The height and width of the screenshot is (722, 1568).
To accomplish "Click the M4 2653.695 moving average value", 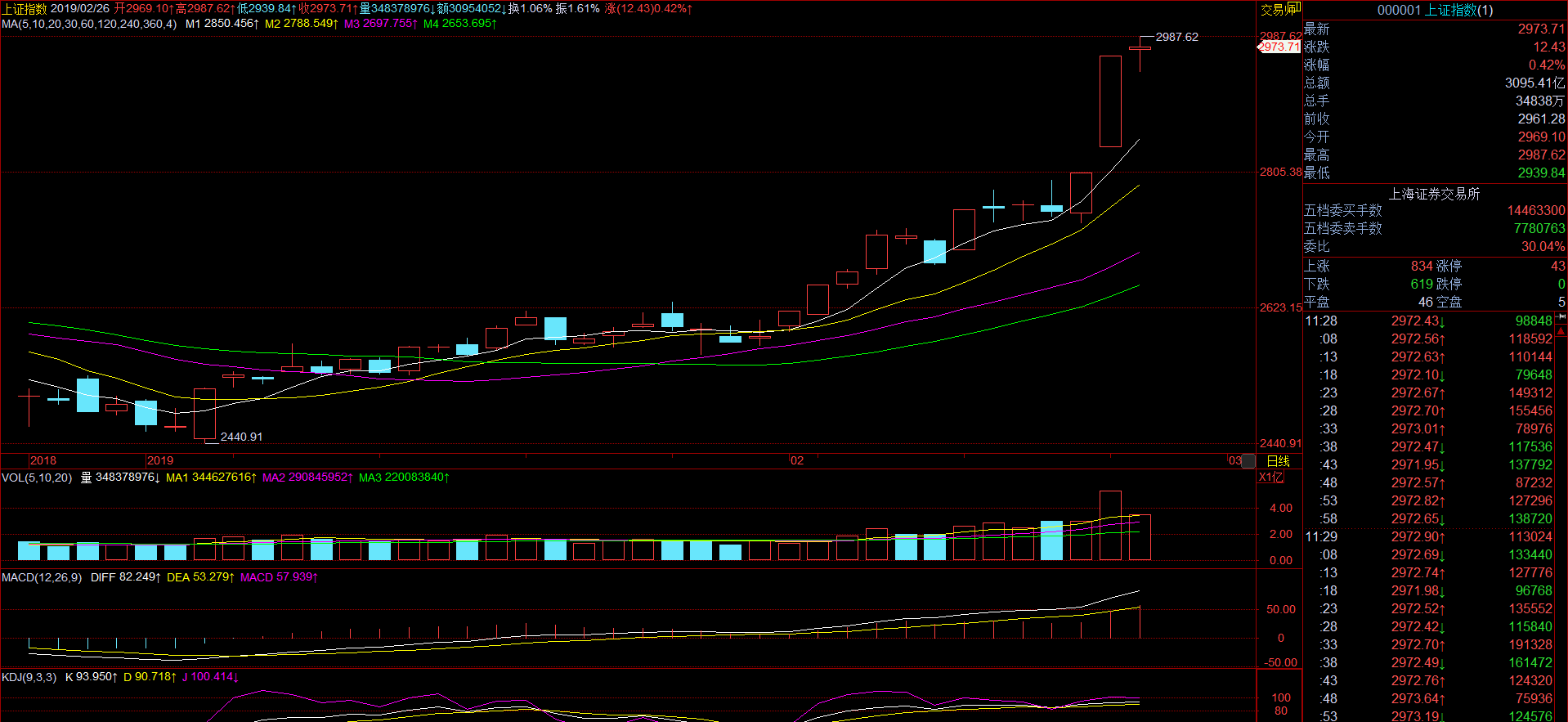I will pyautogui.click(x=460, y=24).
